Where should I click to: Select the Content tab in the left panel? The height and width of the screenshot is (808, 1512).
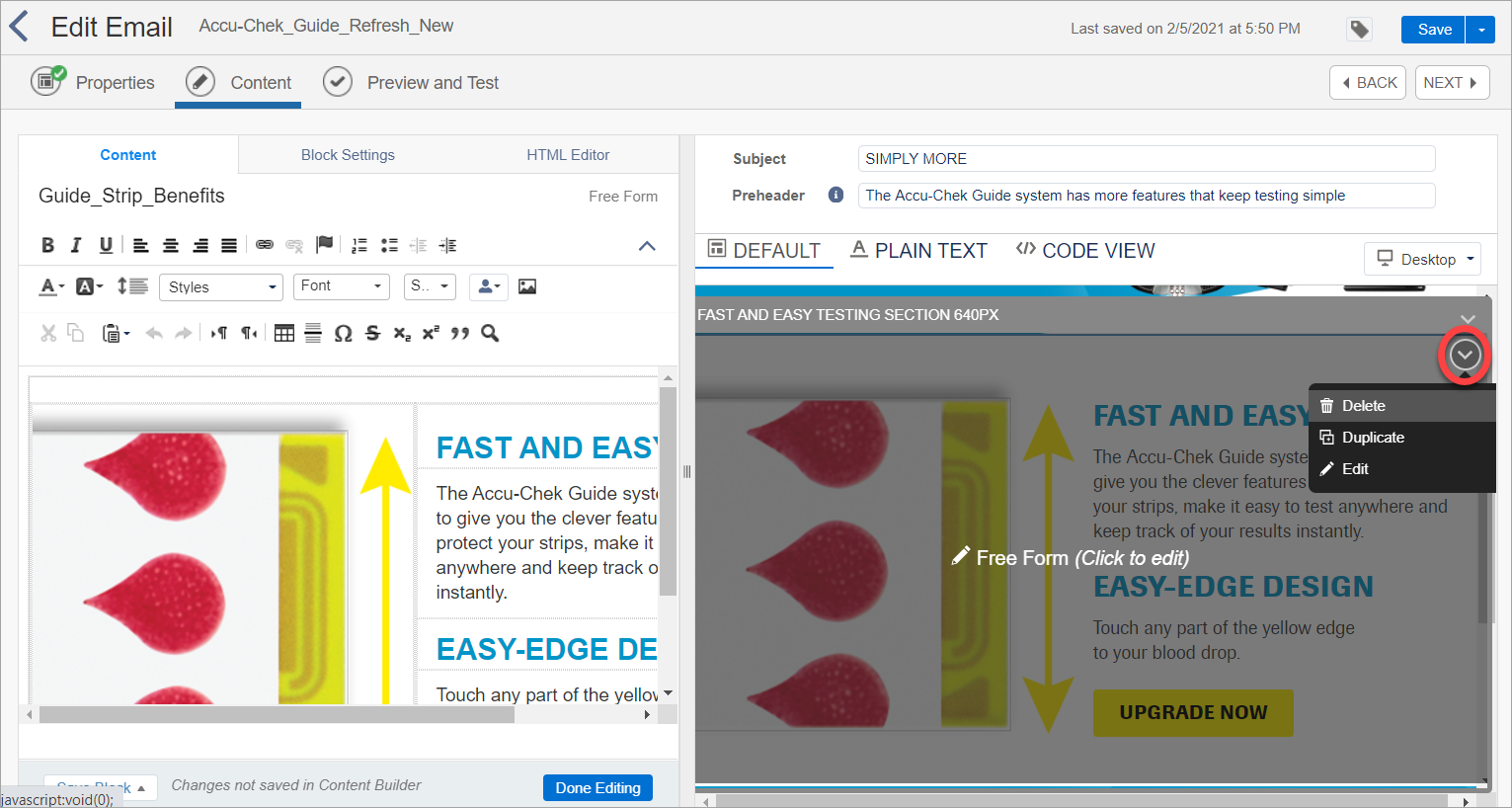click(x=128, y=155)
